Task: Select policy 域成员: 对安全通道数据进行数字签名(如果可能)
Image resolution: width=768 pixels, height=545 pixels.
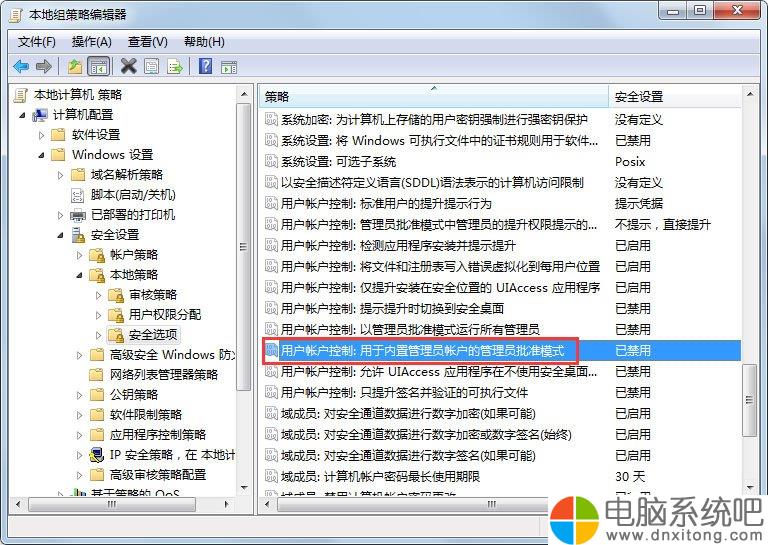Action: tap(408, 456)
